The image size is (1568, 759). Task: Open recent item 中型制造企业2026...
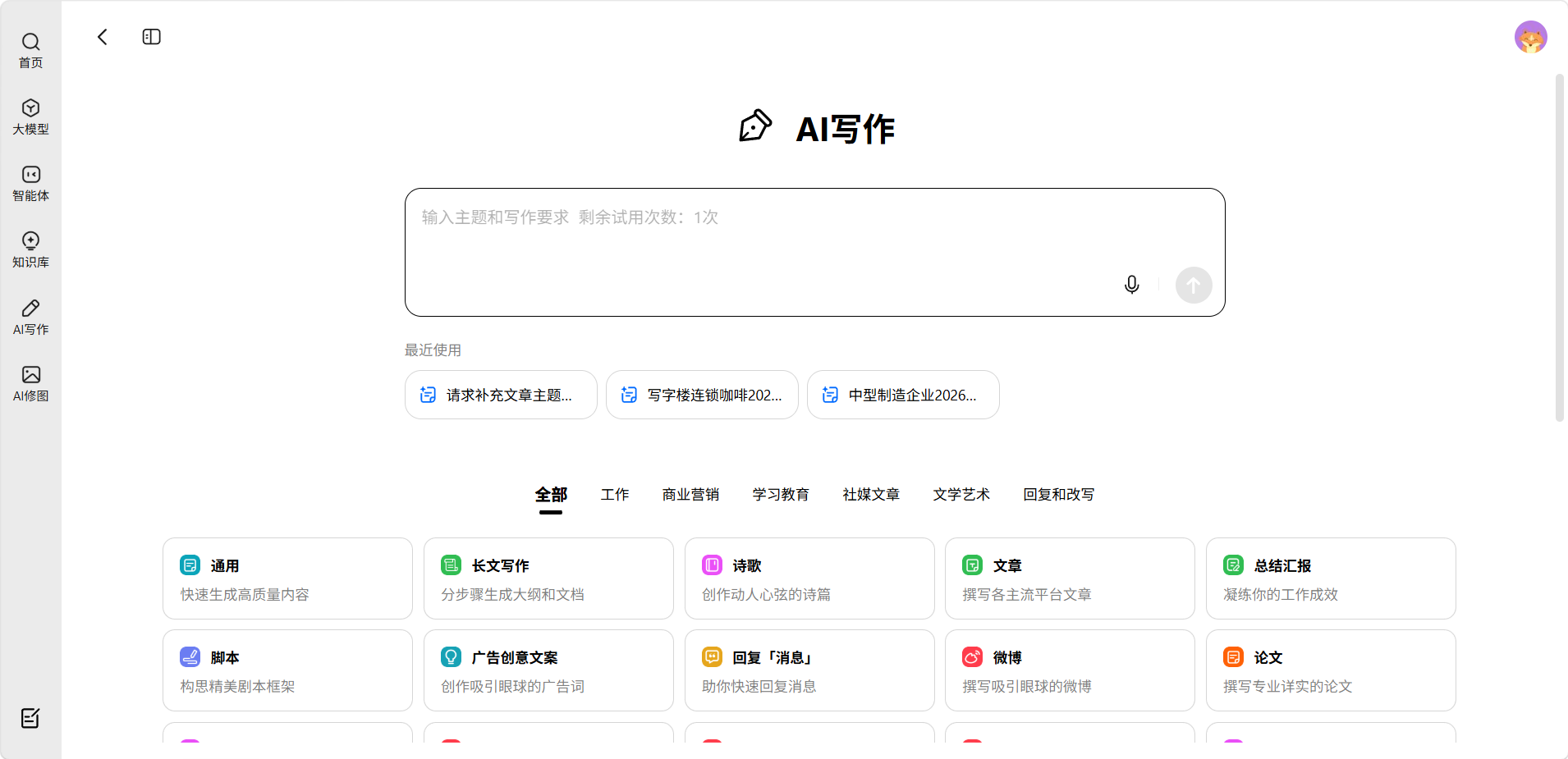click(903, 395)
